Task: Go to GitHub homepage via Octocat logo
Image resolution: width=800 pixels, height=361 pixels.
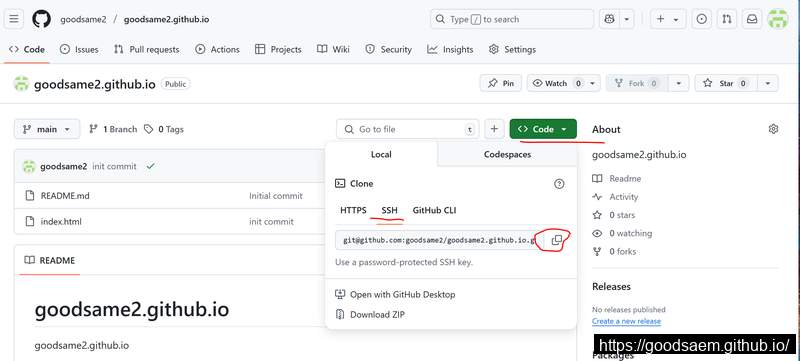Action: (41, 19)
